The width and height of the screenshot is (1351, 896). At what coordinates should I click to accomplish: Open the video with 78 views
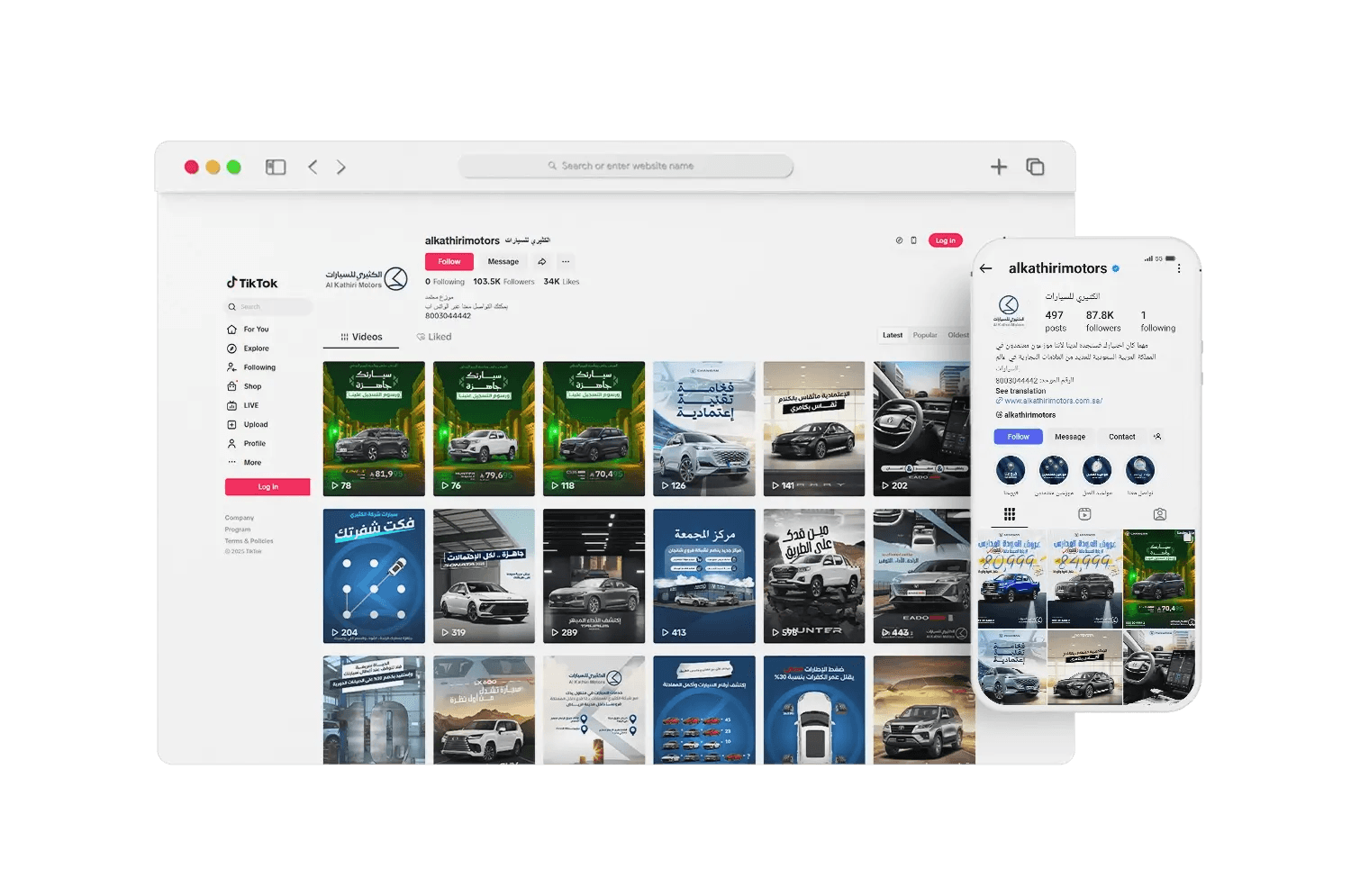click(x=374, y=429)
